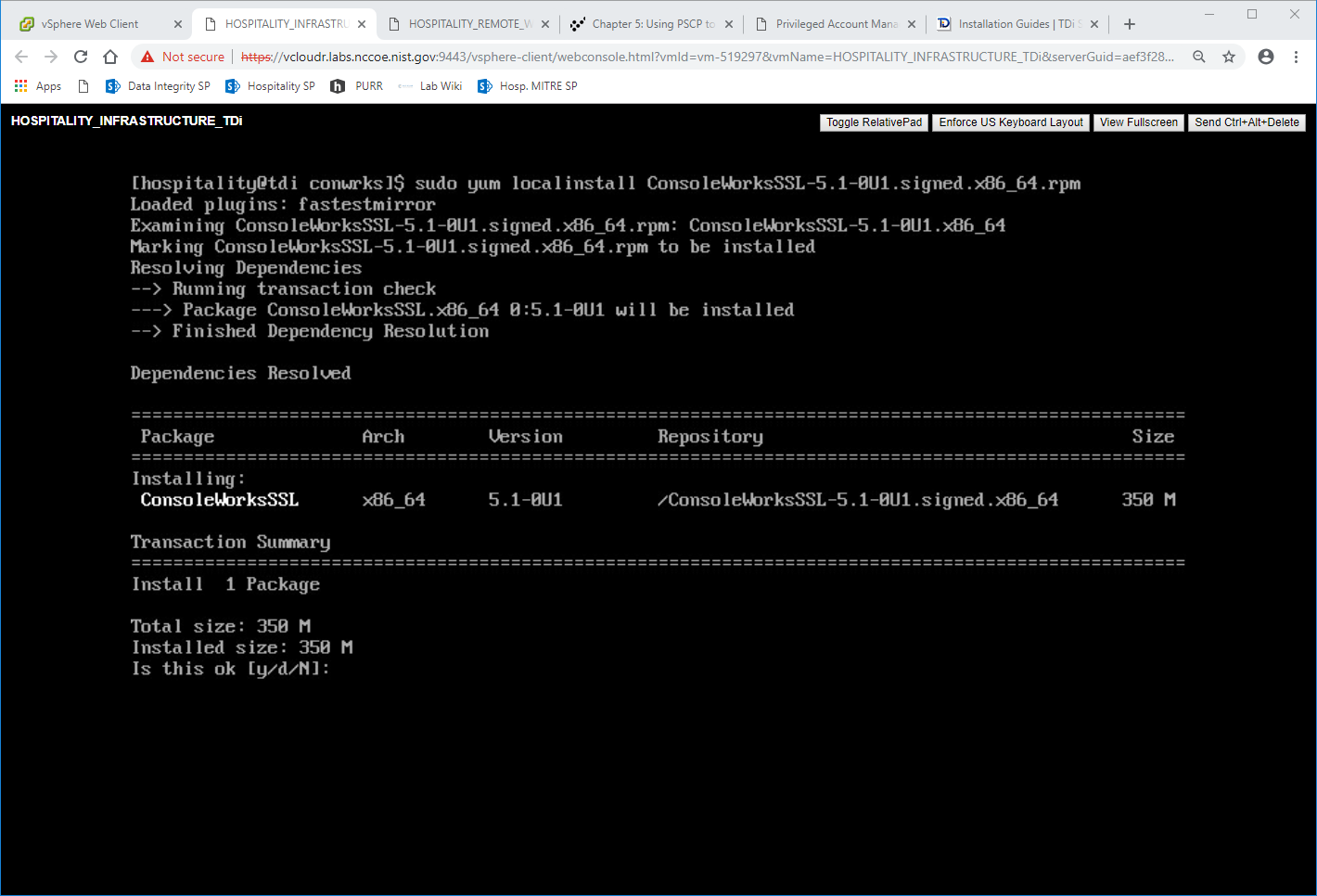Image resolution: width=1317 pixels, height=896 pixels.
Task: Open Data Integrity SP bookmark
Action: click(158, 86)
